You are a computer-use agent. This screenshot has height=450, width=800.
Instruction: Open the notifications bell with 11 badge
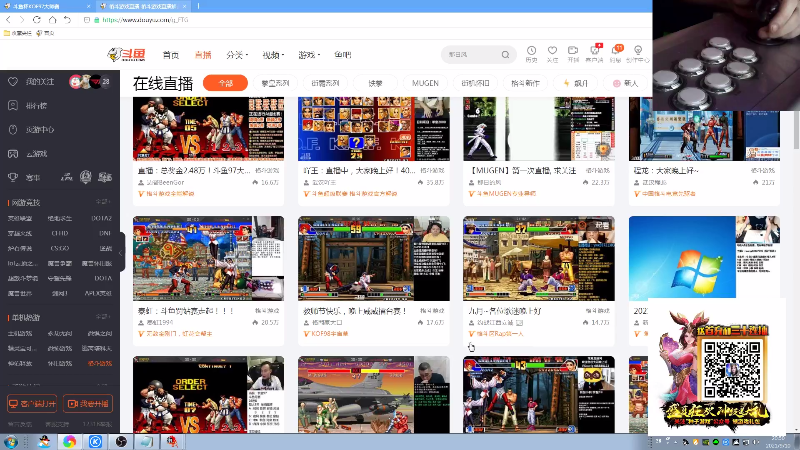(616, 51)
